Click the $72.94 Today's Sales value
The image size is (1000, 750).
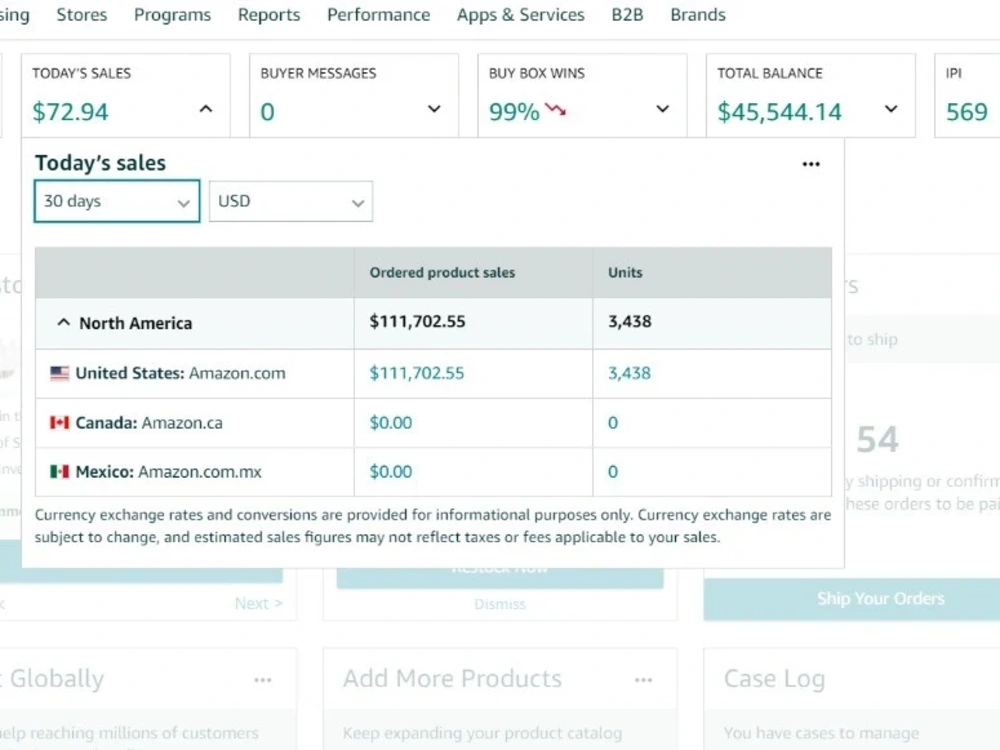[70, 112]
